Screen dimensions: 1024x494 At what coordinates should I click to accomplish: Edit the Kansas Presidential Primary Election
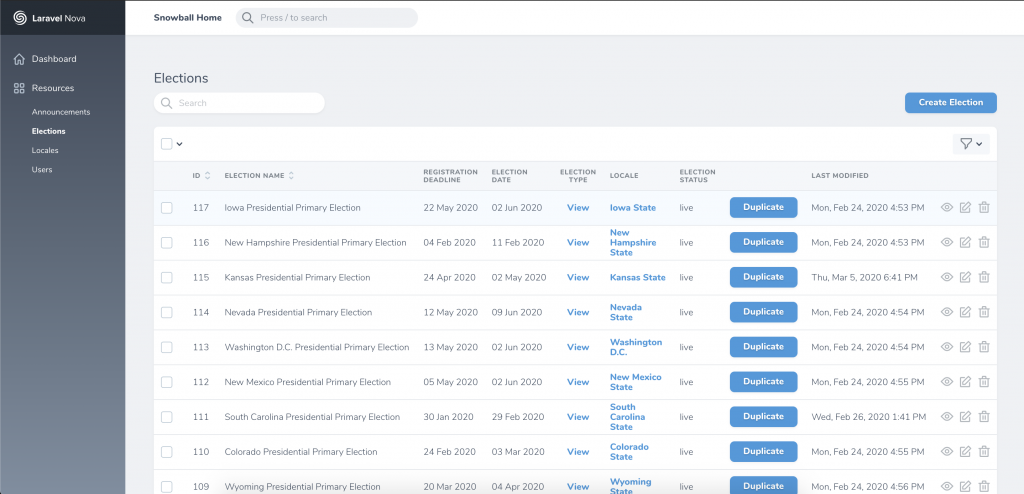965,277
